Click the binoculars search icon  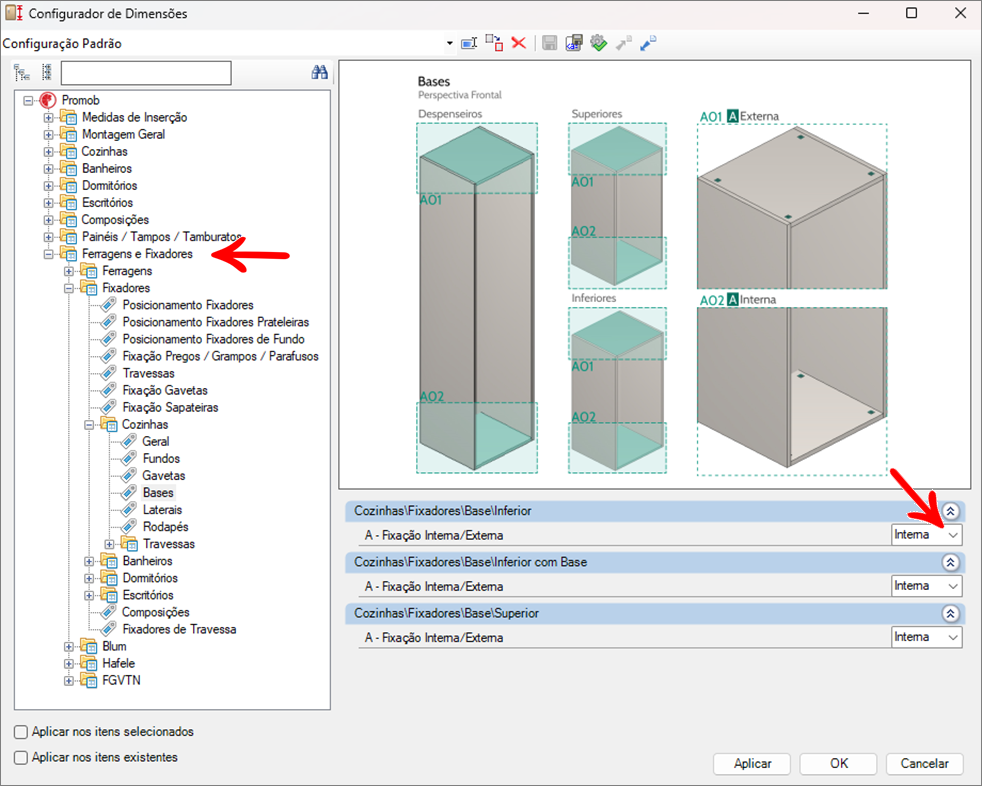[320, 73]
